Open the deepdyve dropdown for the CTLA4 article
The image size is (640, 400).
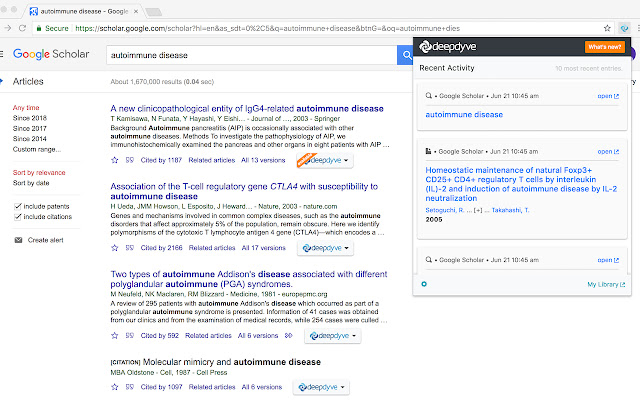click(325, 248)
